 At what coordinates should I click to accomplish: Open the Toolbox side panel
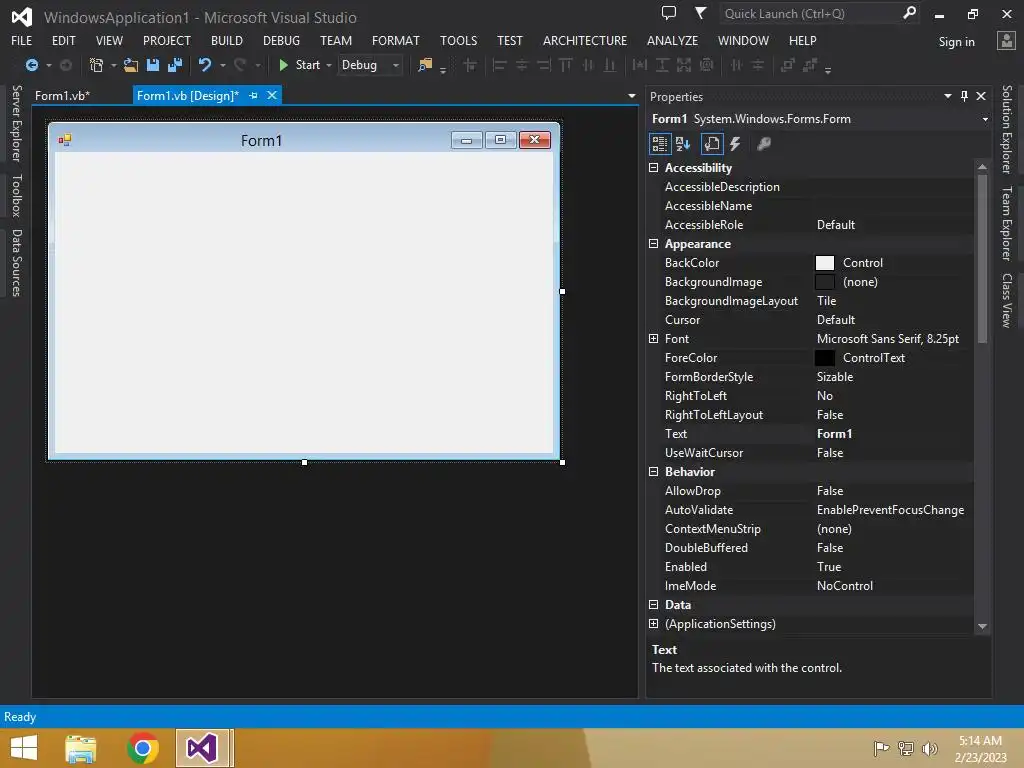[x=17, y=195]
